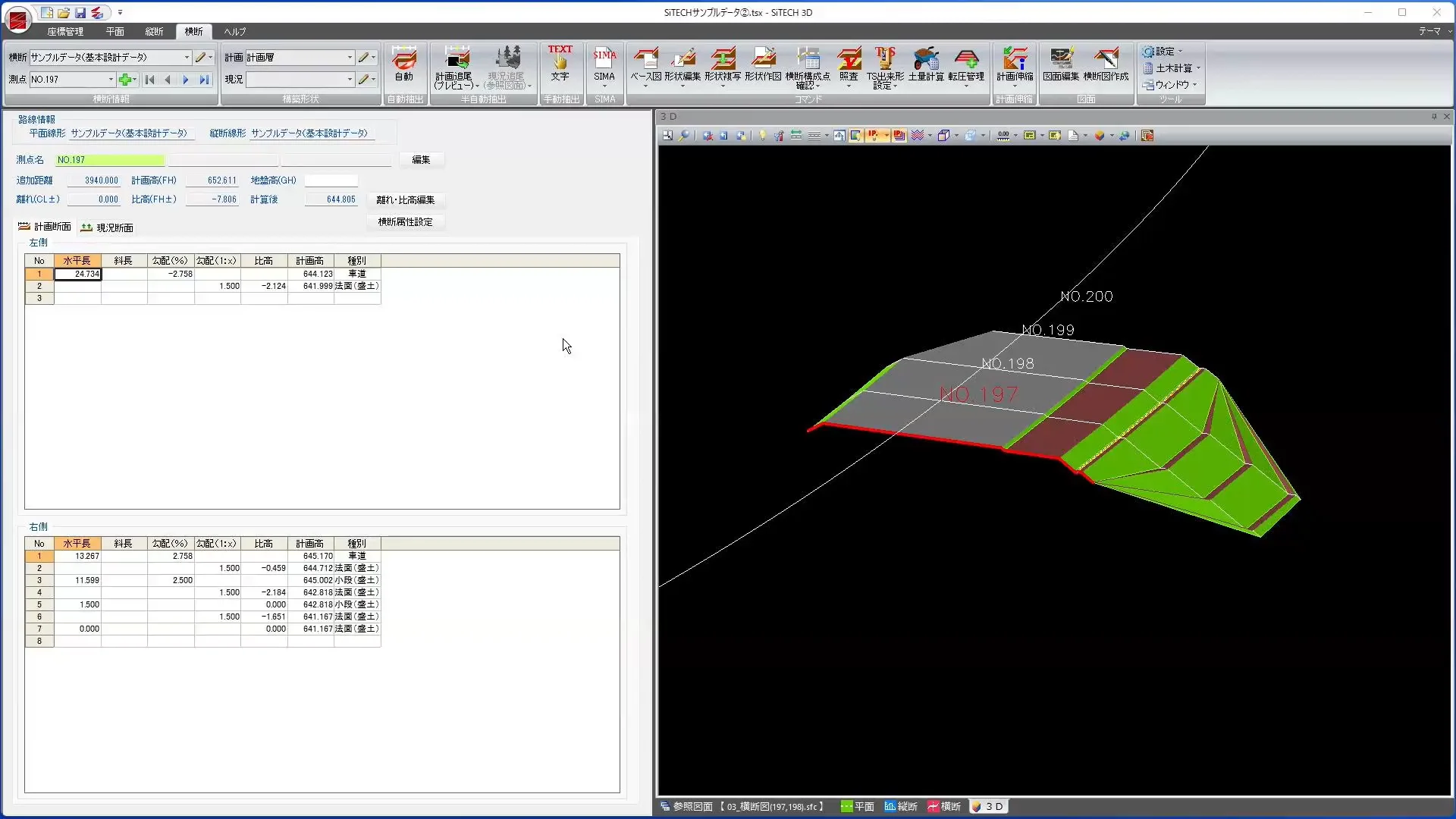Open 図面編集 drawing editor
The image size is (1456, 819).
point(1061,64)
